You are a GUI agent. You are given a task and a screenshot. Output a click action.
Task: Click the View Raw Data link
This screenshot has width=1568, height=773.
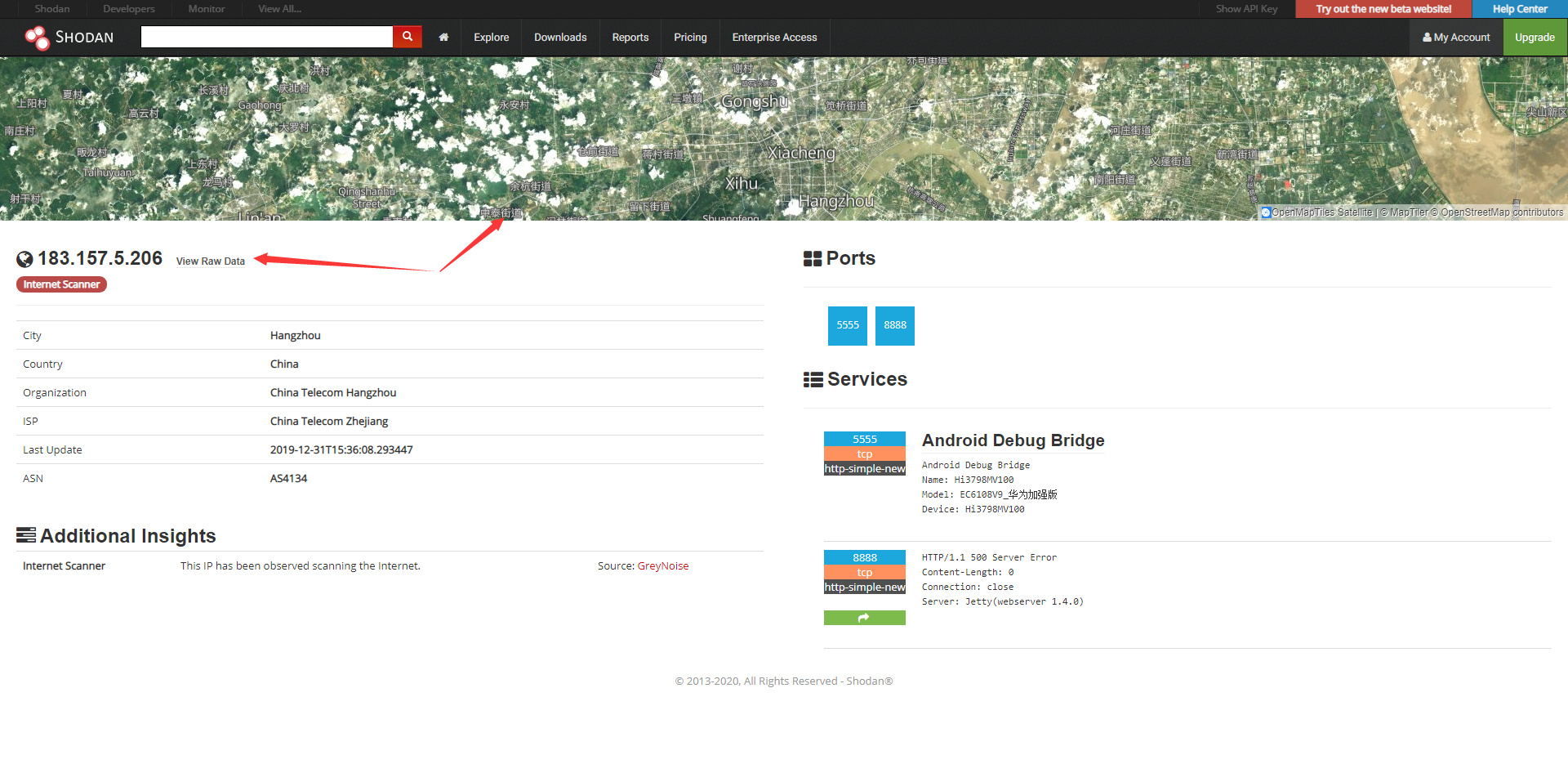[211, 261]
